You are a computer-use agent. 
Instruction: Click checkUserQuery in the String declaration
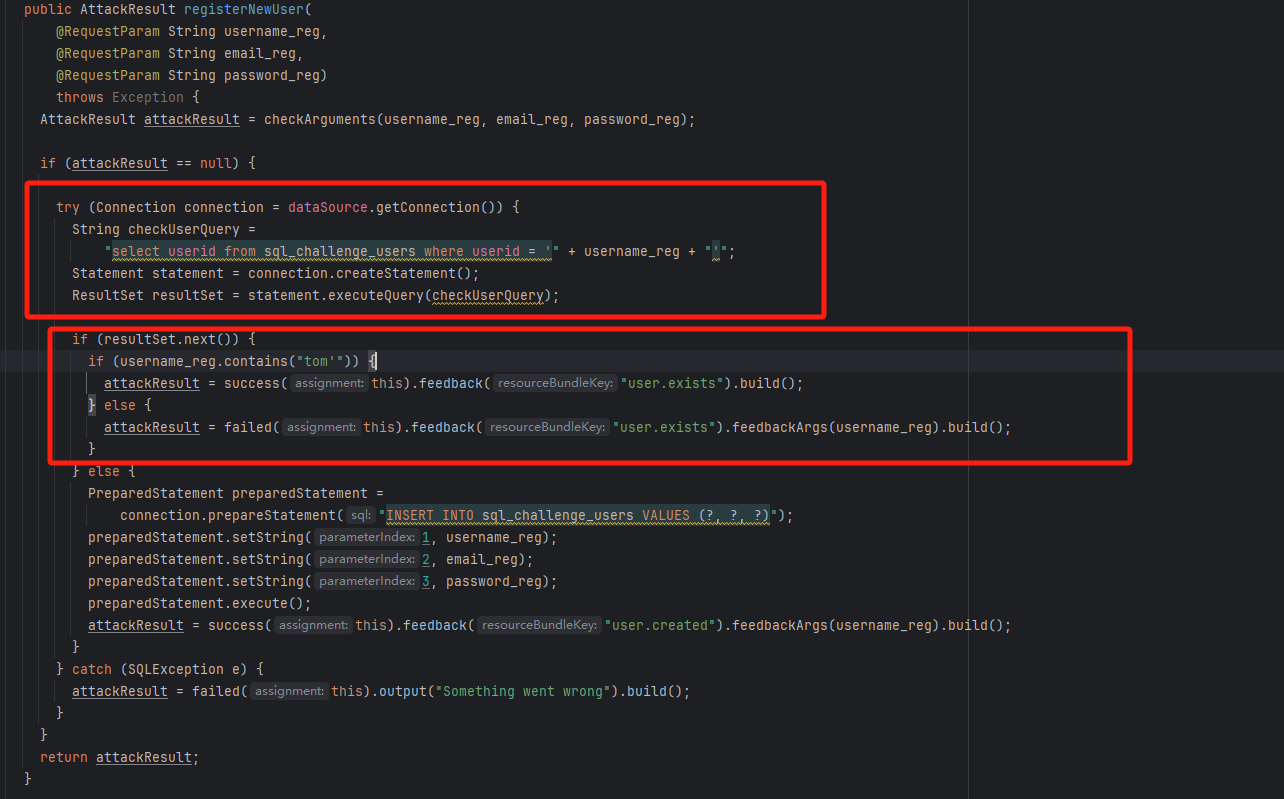coord(184,229)
